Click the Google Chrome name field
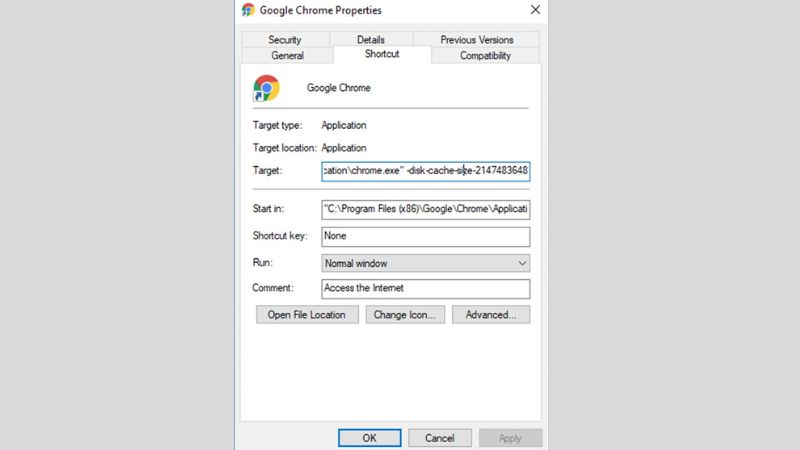This screenshot has width=800, height=450. tap(339, 88)
